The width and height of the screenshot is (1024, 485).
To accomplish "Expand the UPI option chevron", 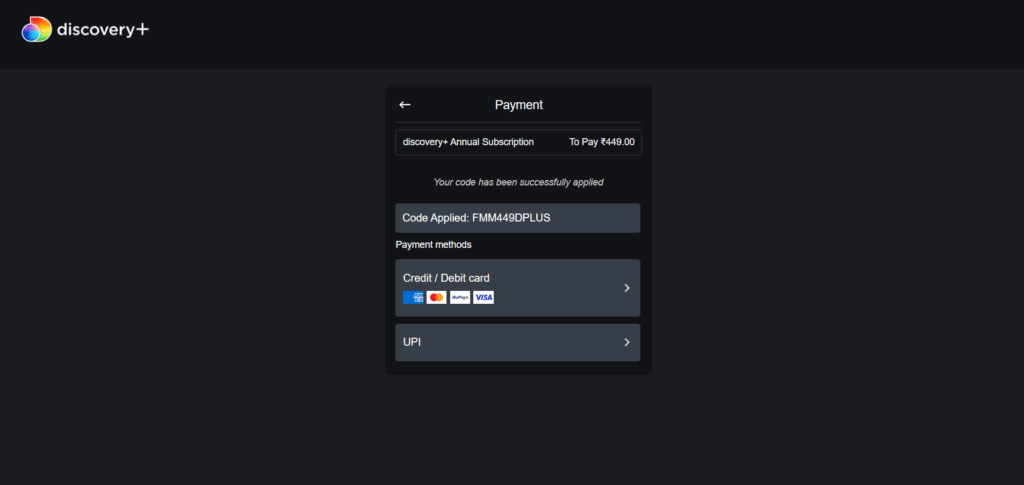I will [x=627, y=342].
